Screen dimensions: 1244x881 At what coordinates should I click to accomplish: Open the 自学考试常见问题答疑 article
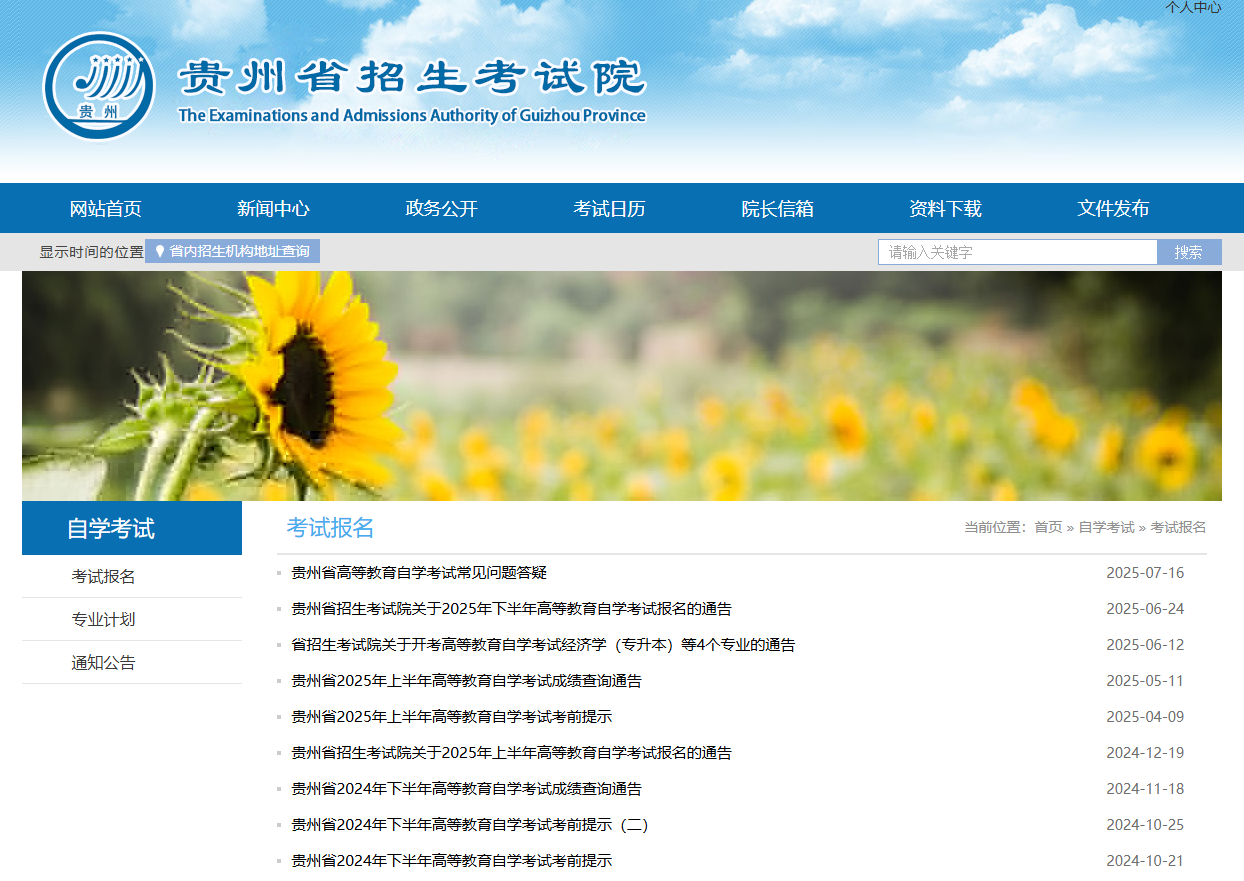[x=418, y=573]
